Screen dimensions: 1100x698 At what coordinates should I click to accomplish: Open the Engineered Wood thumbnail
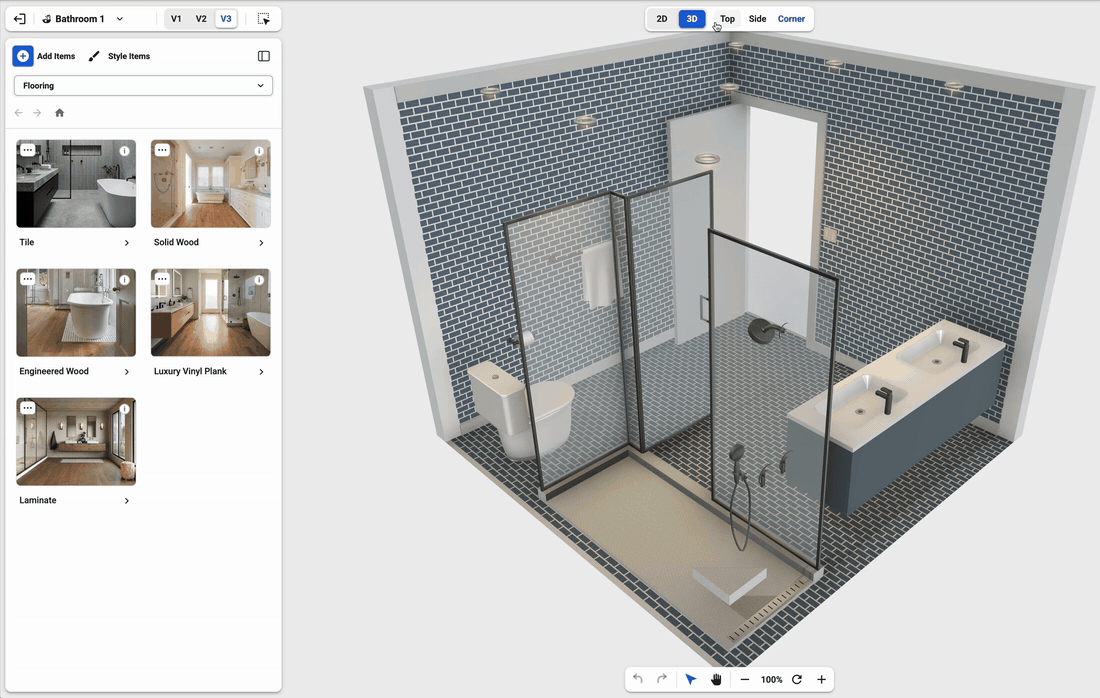pos(76,313)
